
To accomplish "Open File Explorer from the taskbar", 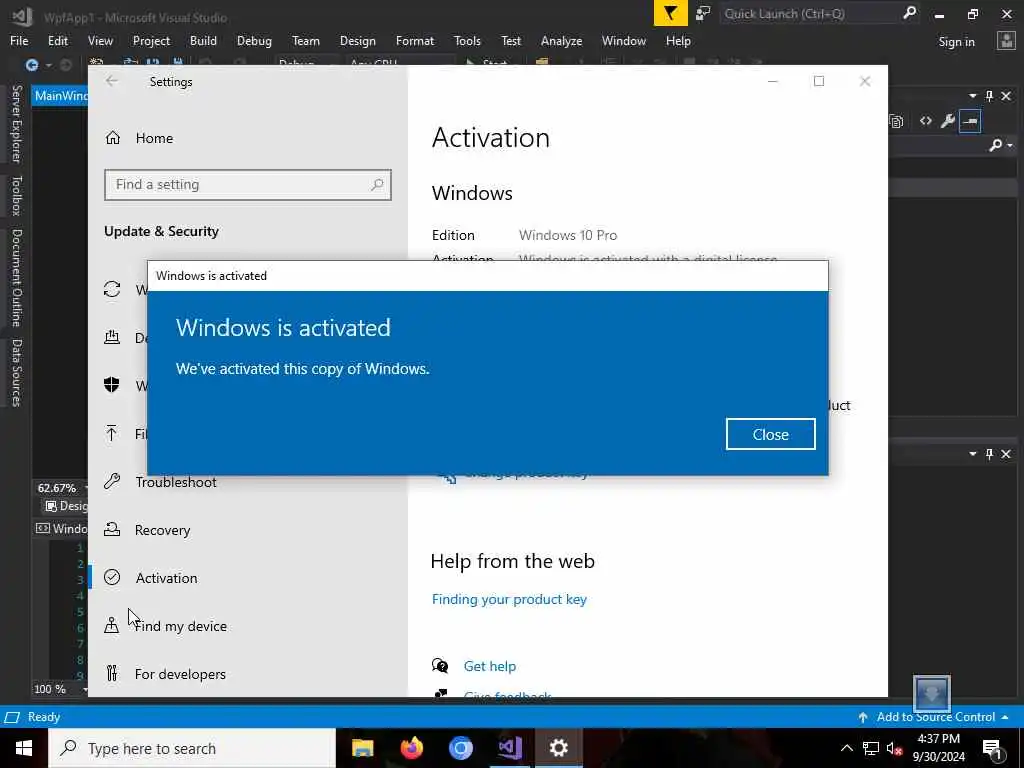I will click(x=362, y=748).
